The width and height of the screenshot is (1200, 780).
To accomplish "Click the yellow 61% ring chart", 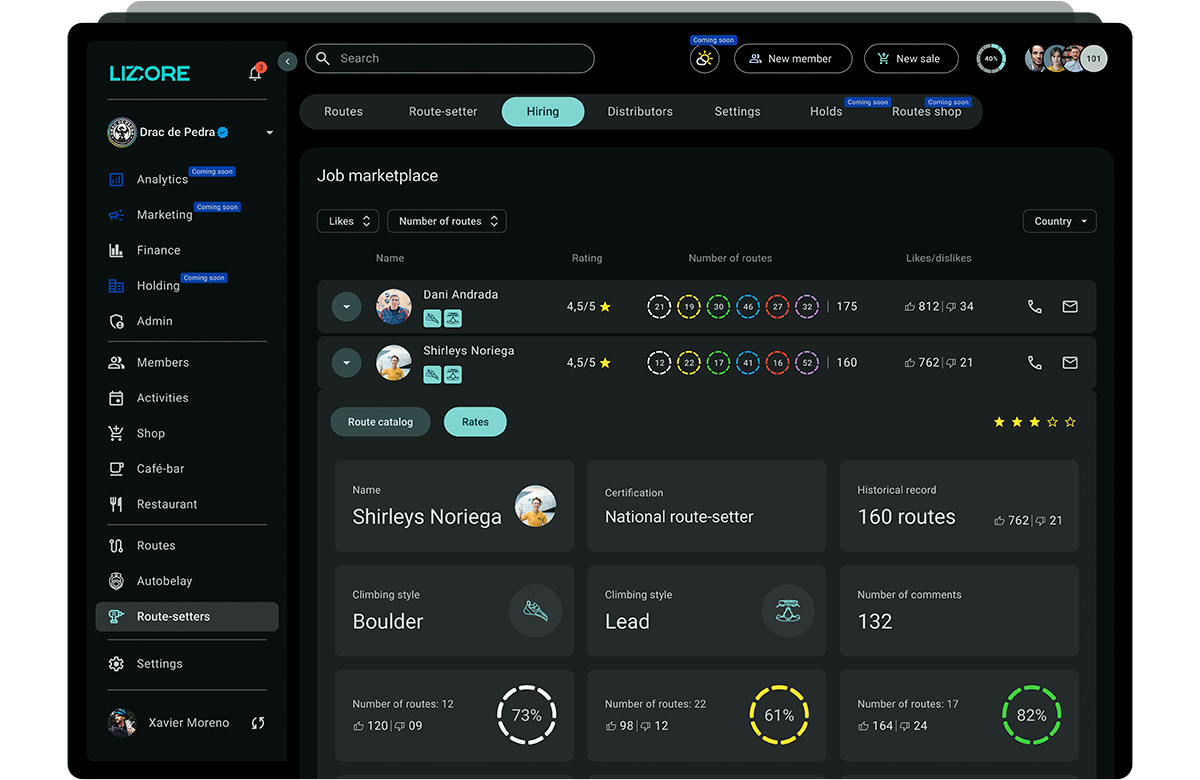I will pos(779,716).
